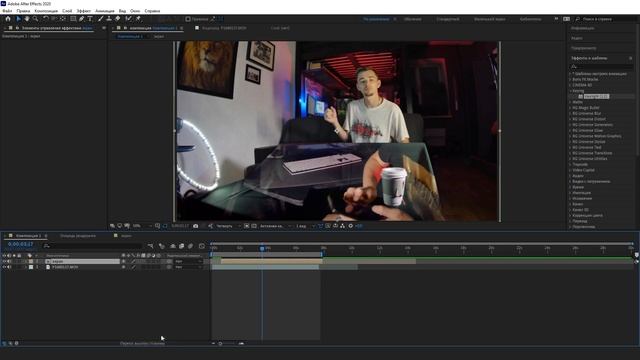
Task: Select the Rotation tool
Action: [x=45, y=19]
